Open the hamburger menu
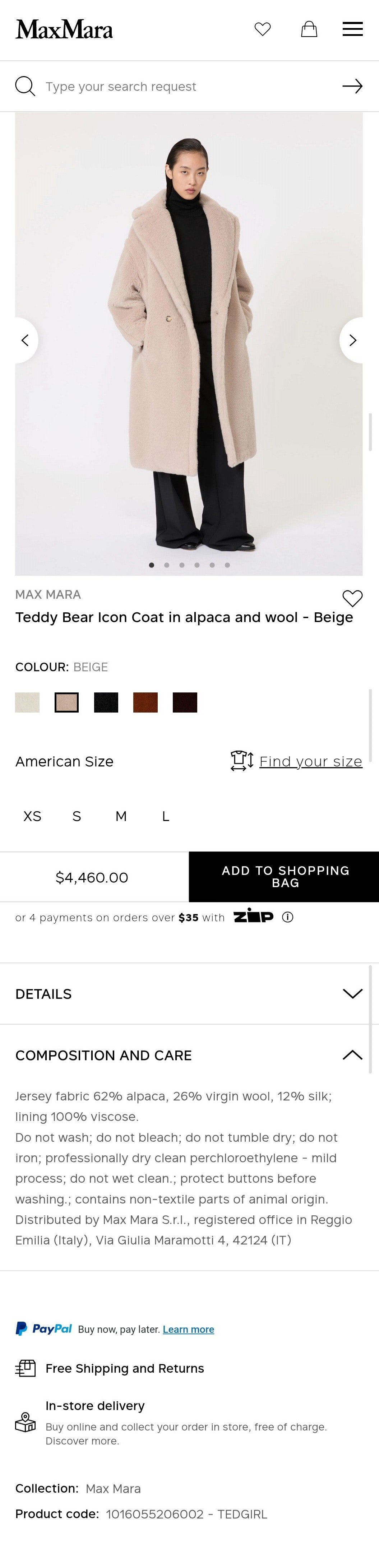The image size is (379, 1568). point(352,29)
